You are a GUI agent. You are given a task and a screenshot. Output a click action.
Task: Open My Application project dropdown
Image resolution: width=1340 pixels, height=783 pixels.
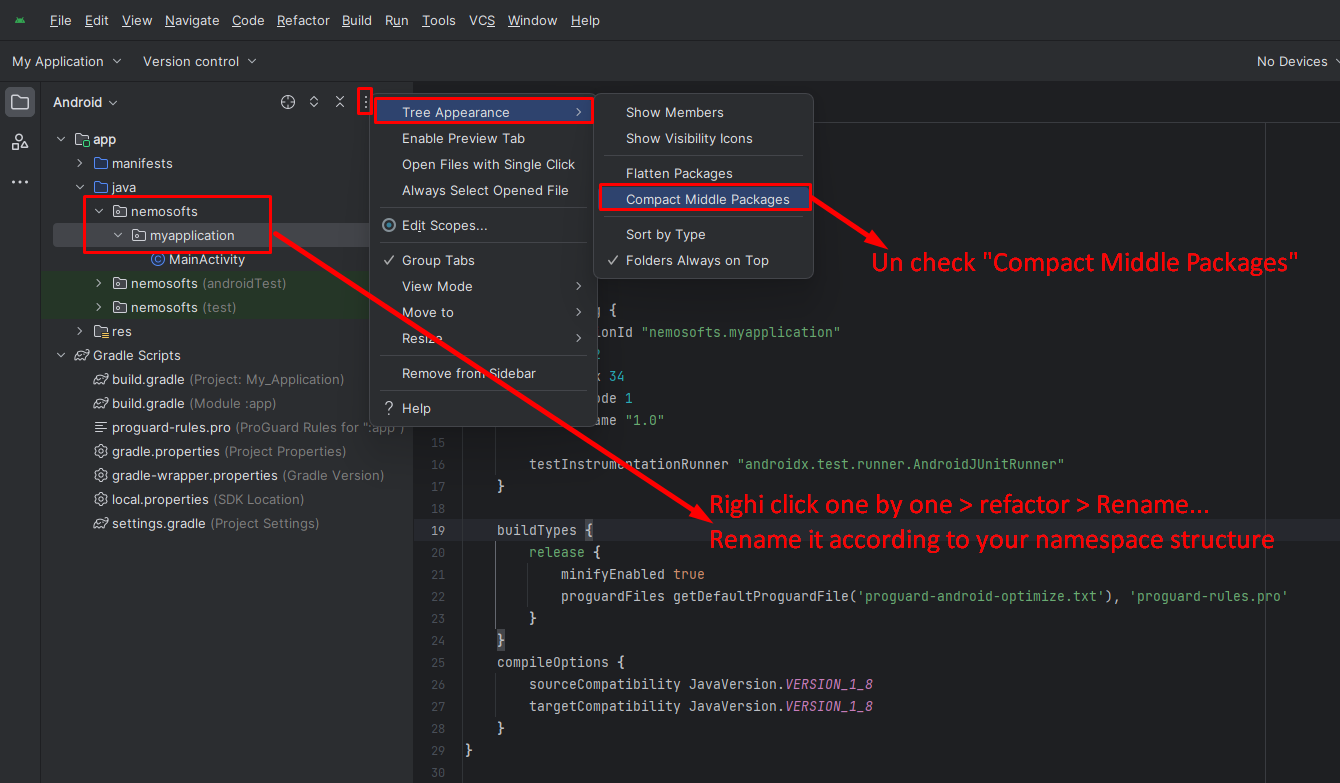[67, 61]
